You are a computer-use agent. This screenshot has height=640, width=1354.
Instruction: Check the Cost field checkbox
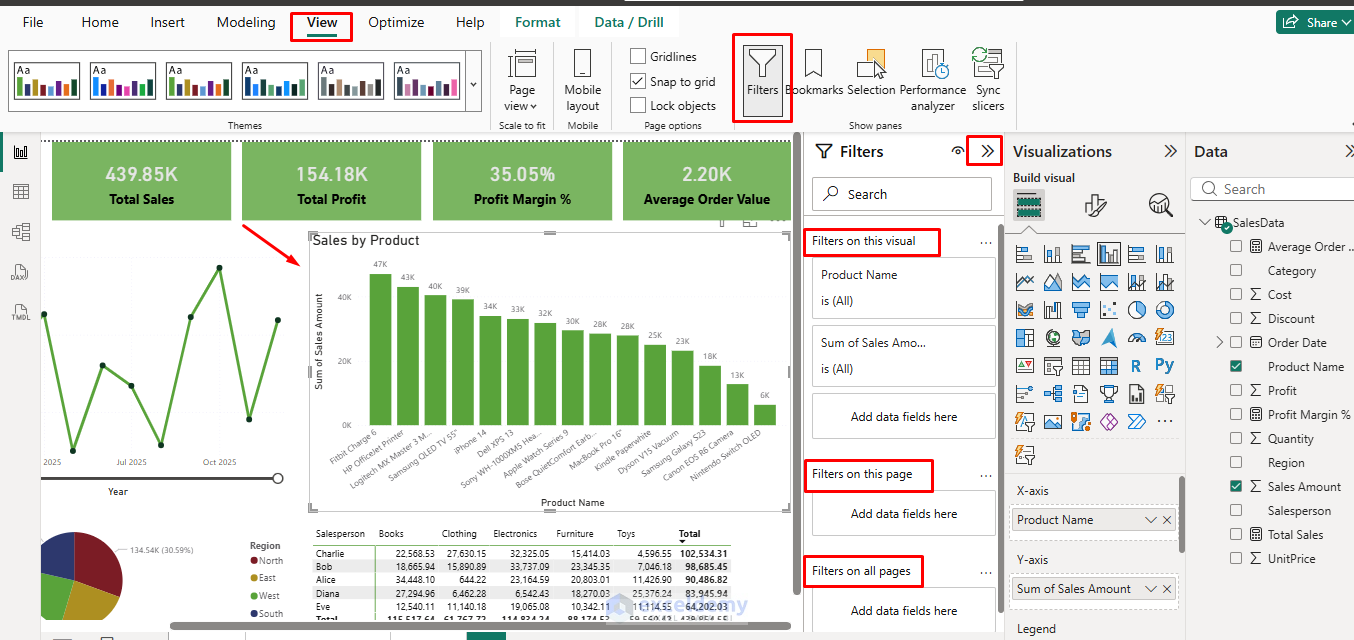click(1237, 295)
